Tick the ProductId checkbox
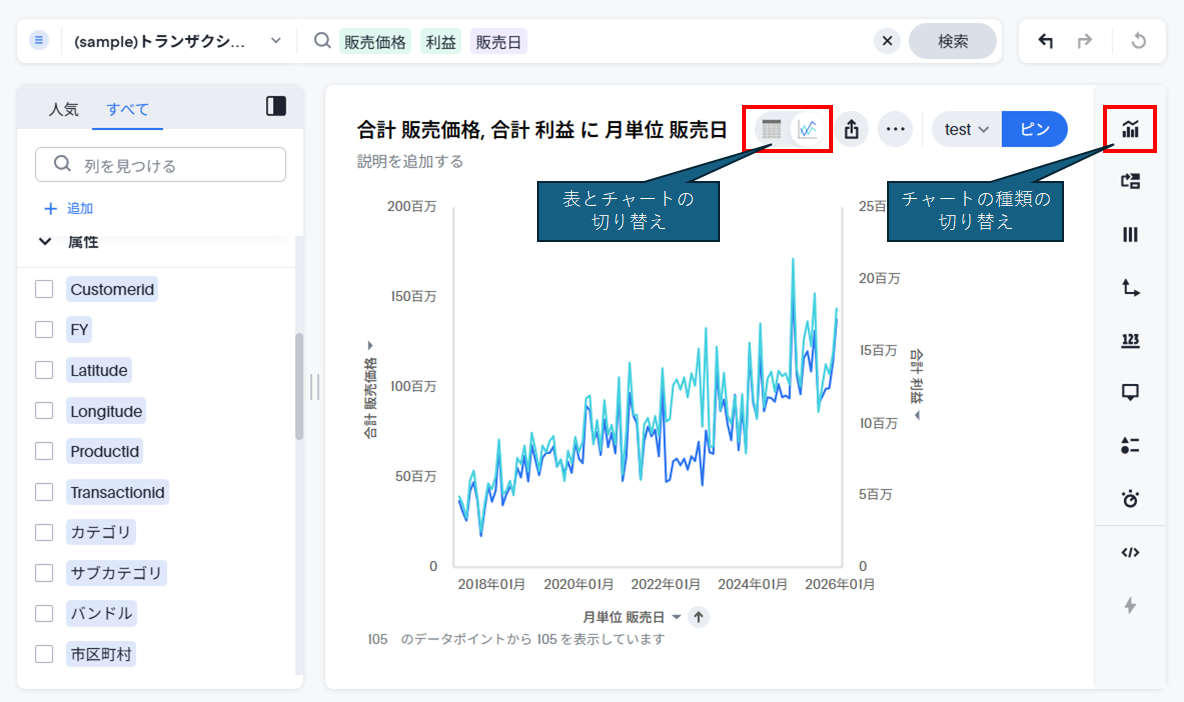Viewport: 1184px width, 702px height. click(x=44, y=451)
